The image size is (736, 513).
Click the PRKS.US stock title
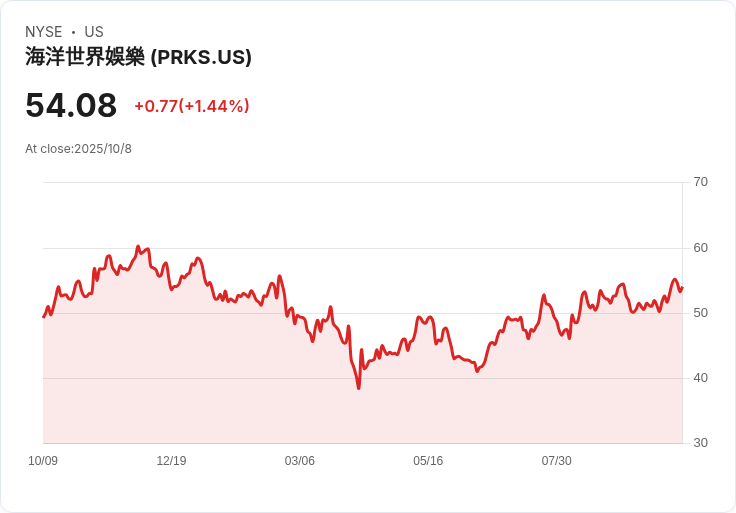pyautogui.click(x=138, y=57)
